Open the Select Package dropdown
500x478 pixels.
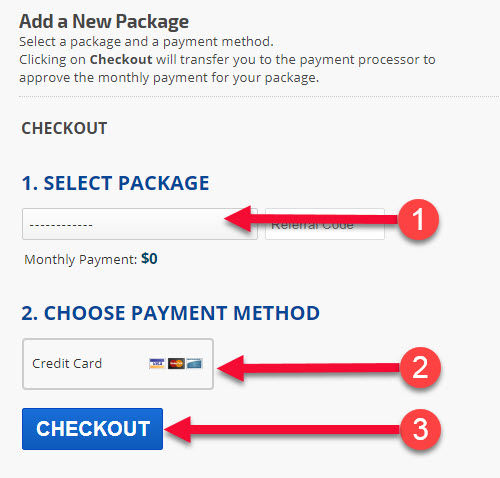pos(140,224)
